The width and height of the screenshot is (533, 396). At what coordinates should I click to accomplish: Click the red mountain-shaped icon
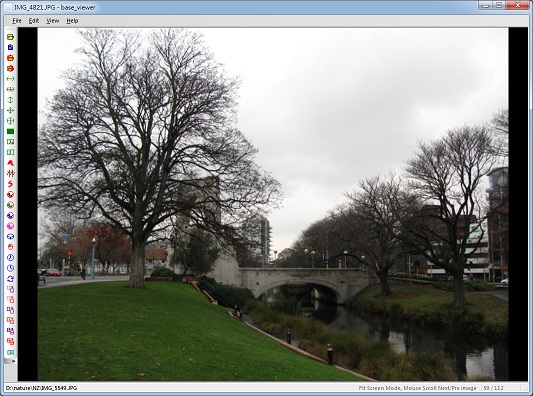click(x=11, y=163)
